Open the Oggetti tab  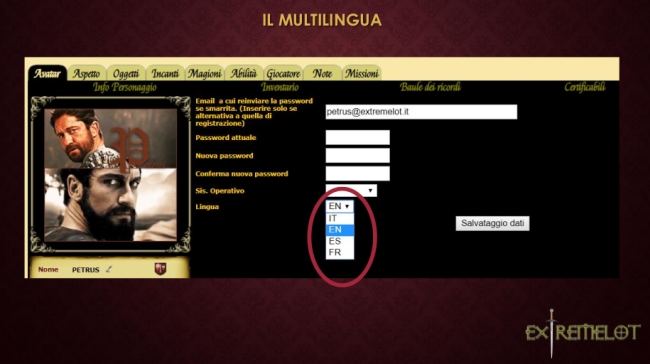126,73
